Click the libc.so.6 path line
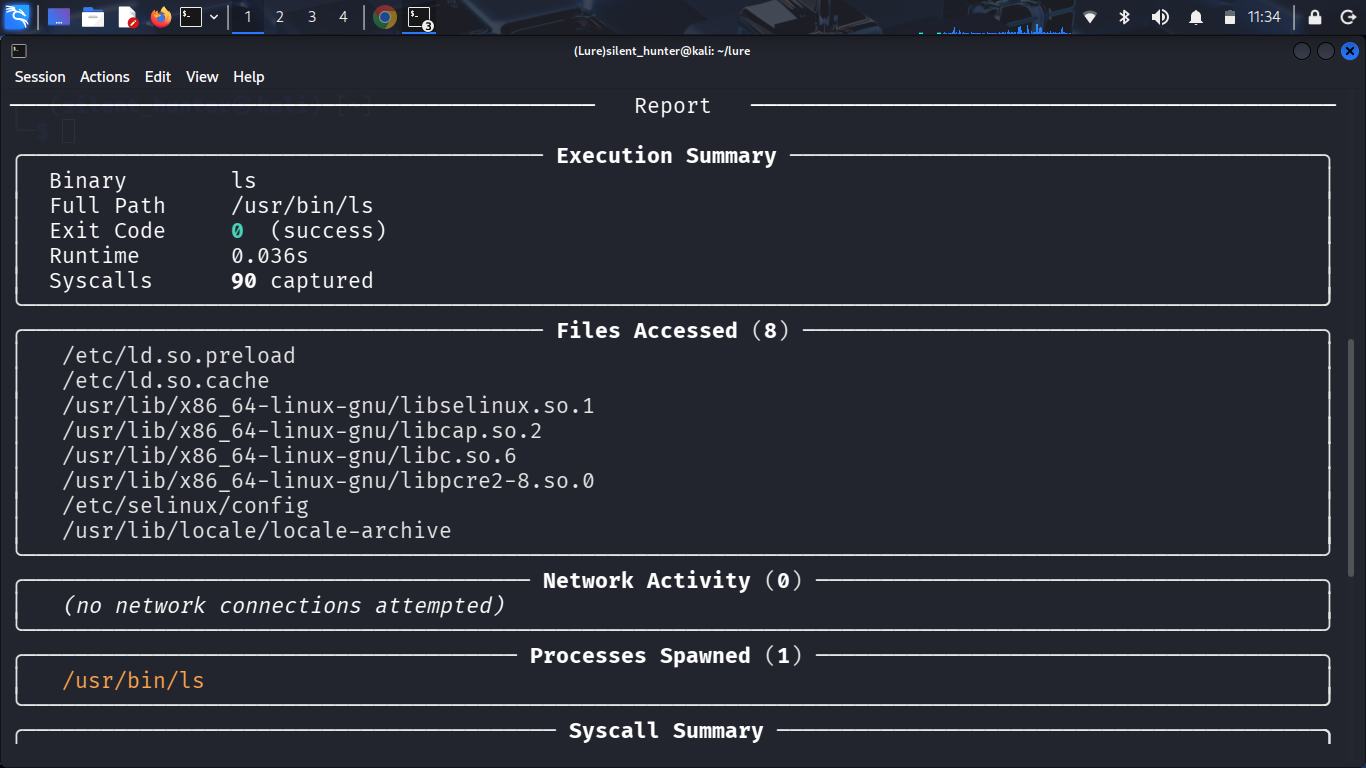 click(289, 456)
